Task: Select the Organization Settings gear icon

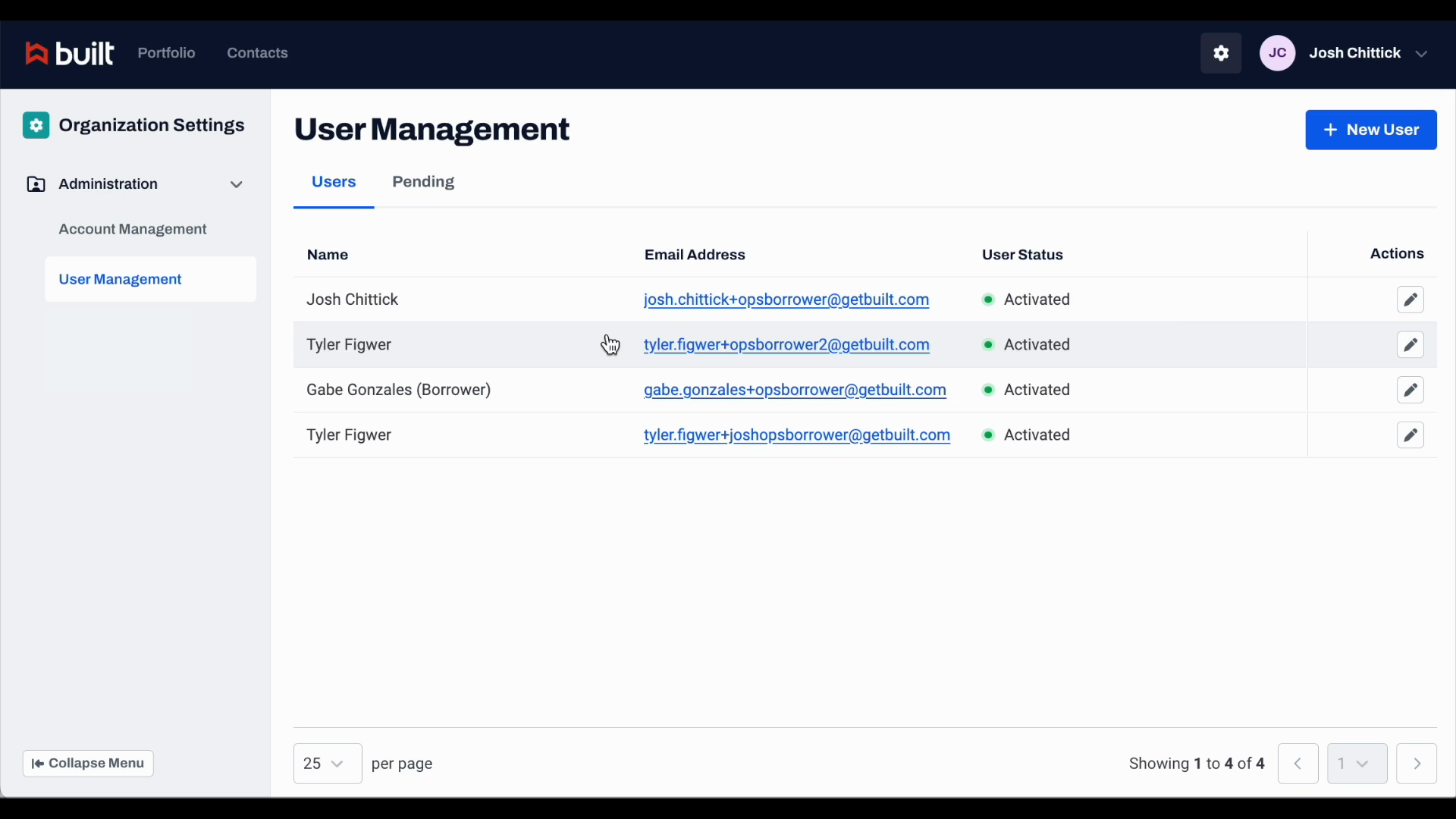Action: [x=36, y=125]
